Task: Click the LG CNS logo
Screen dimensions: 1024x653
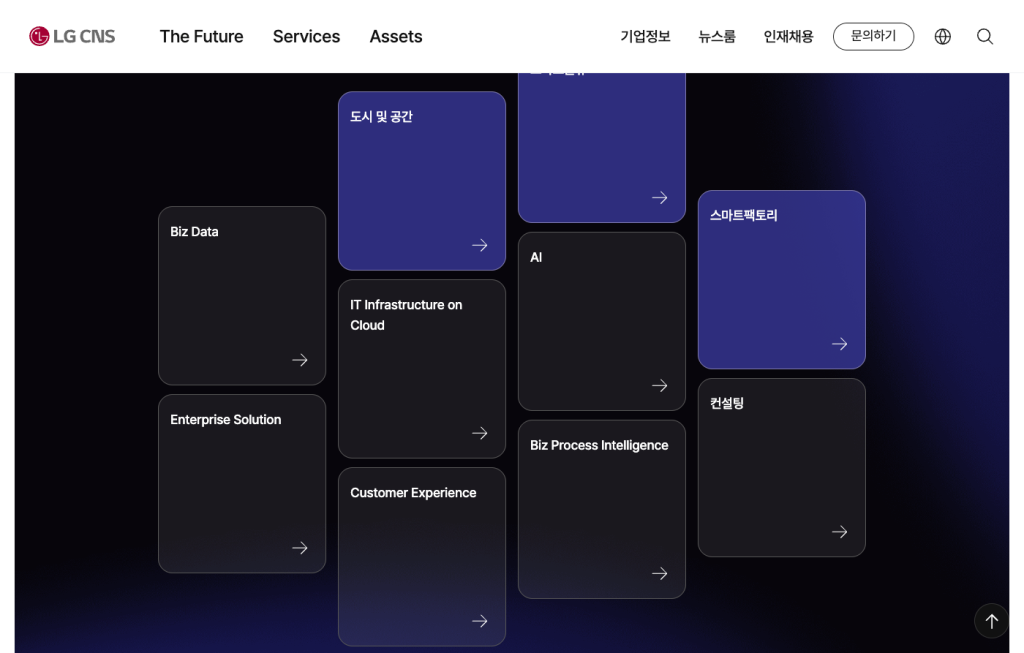Action: click(72, 36)
